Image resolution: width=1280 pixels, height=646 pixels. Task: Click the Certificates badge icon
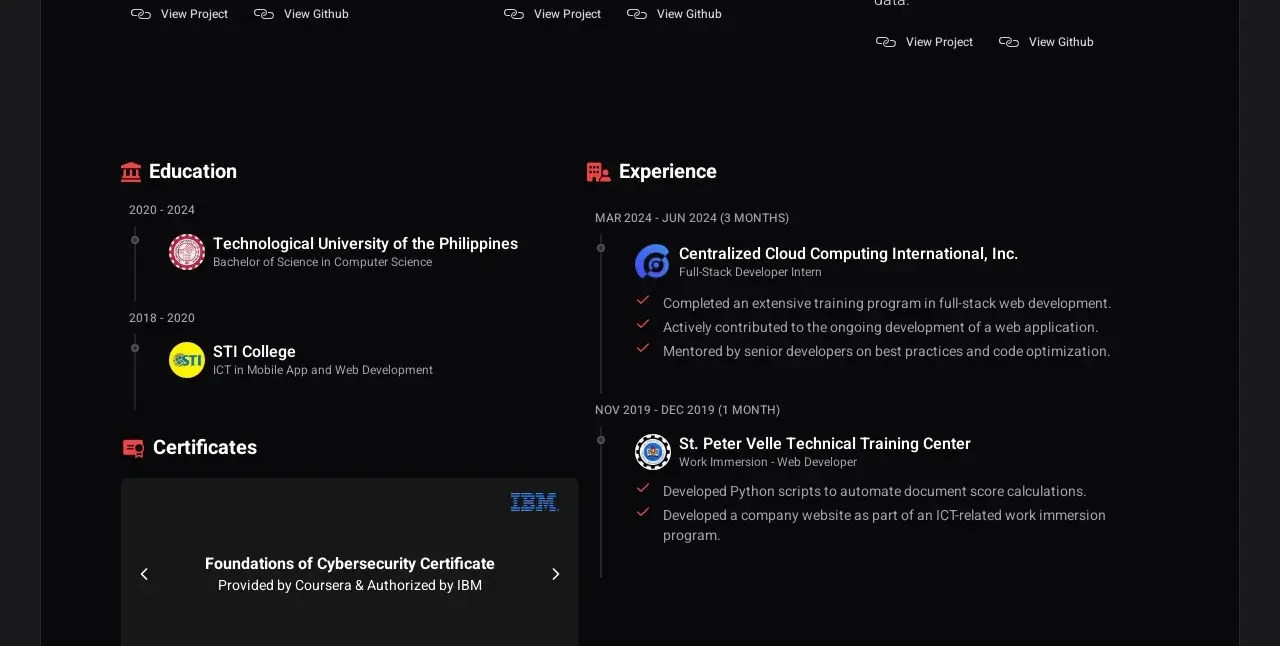pyautogui.click(x=133, y=448)
